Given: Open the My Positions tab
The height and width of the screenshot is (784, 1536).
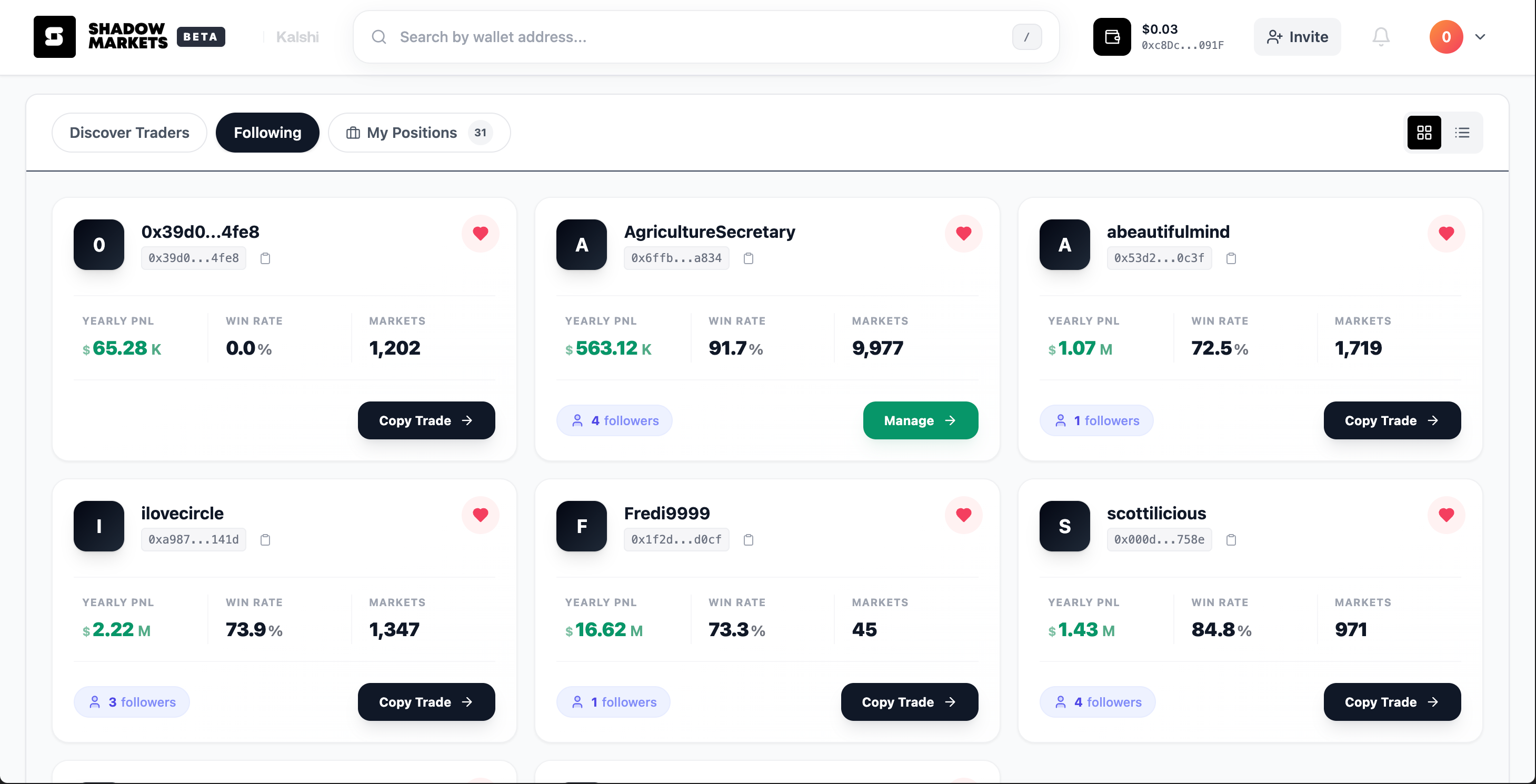Looking at the screenshot, I should (x=419, y=133).
